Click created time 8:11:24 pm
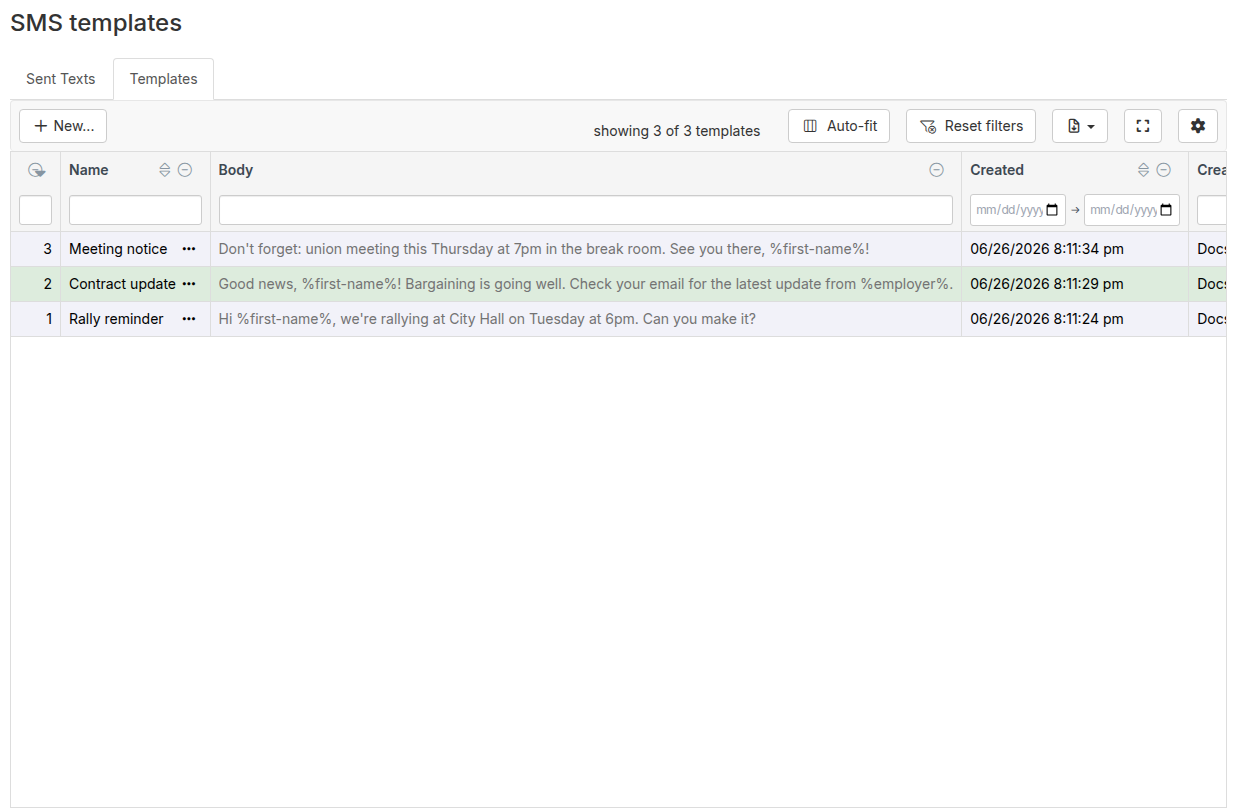The height and width of the screenshot is (810, 1241). click(1047, 319)
